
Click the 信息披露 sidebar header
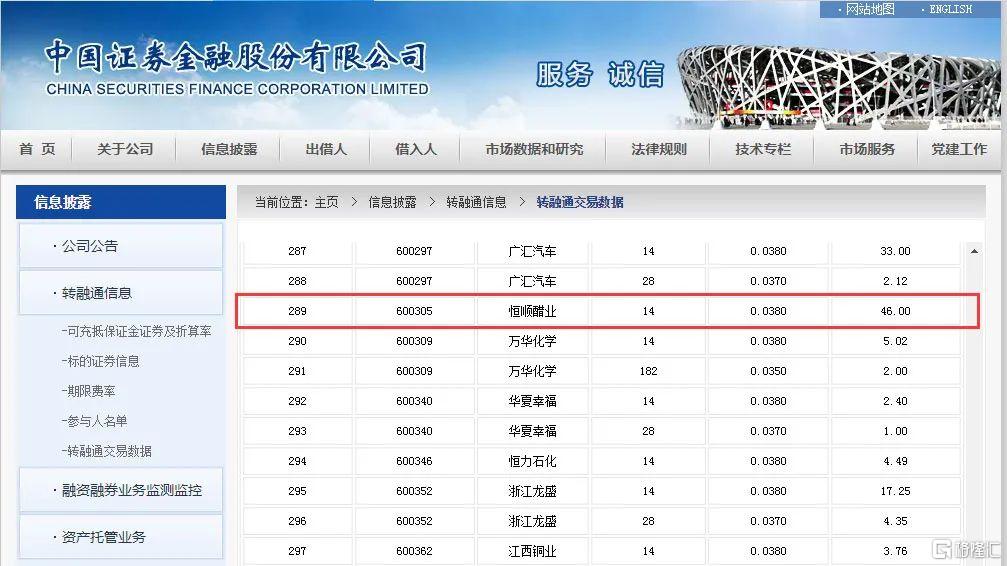point(121,202)
